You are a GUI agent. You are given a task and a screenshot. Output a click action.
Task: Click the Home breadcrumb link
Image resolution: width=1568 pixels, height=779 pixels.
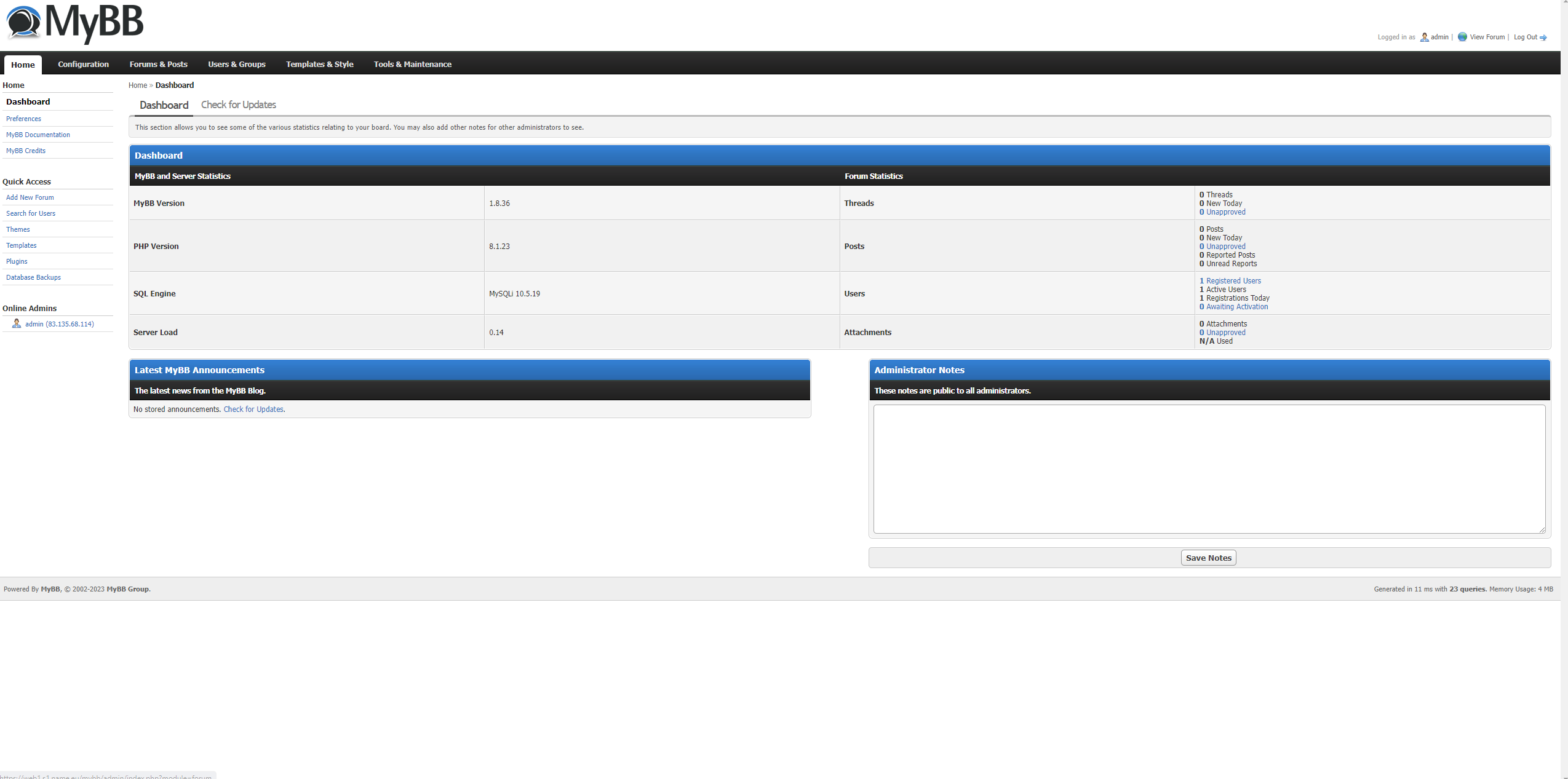[x=138, y=85]
